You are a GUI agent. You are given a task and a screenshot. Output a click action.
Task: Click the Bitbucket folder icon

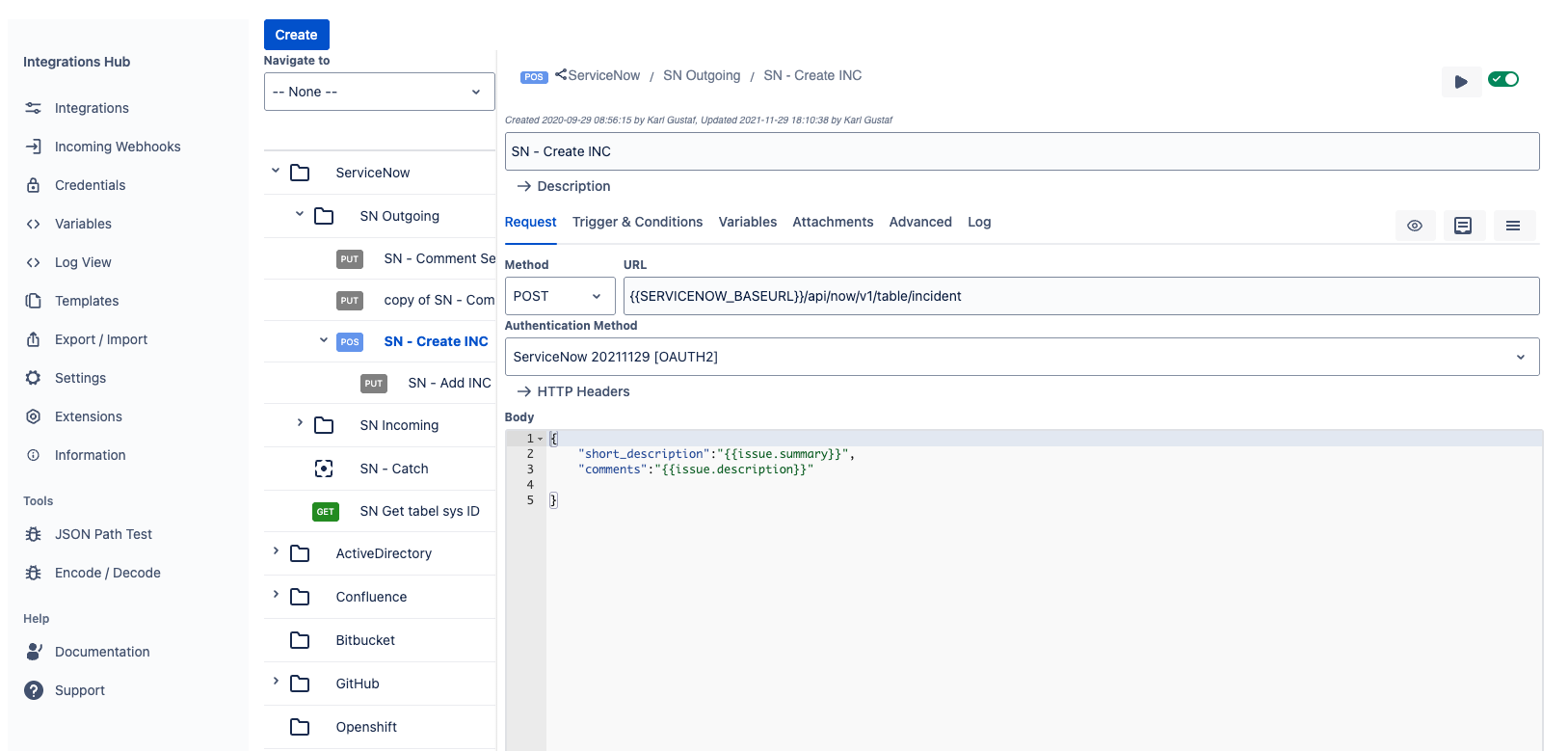300,640
